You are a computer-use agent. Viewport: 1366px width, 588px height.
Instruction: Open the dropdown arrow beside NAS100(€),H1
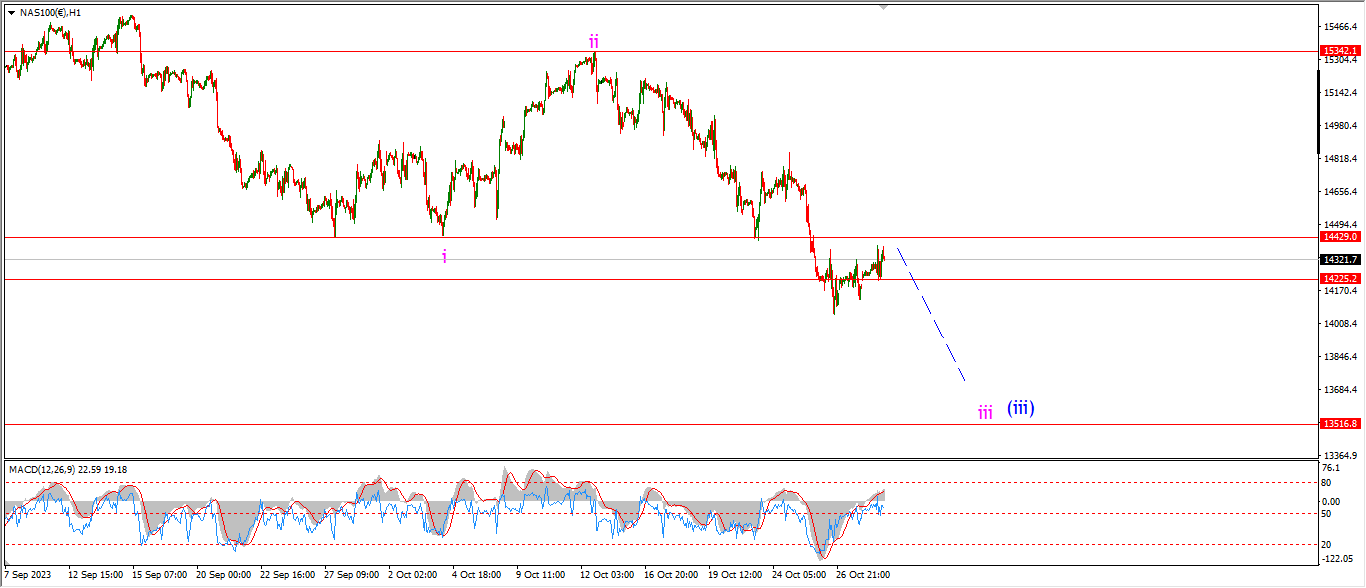click(x=11, y=12)
